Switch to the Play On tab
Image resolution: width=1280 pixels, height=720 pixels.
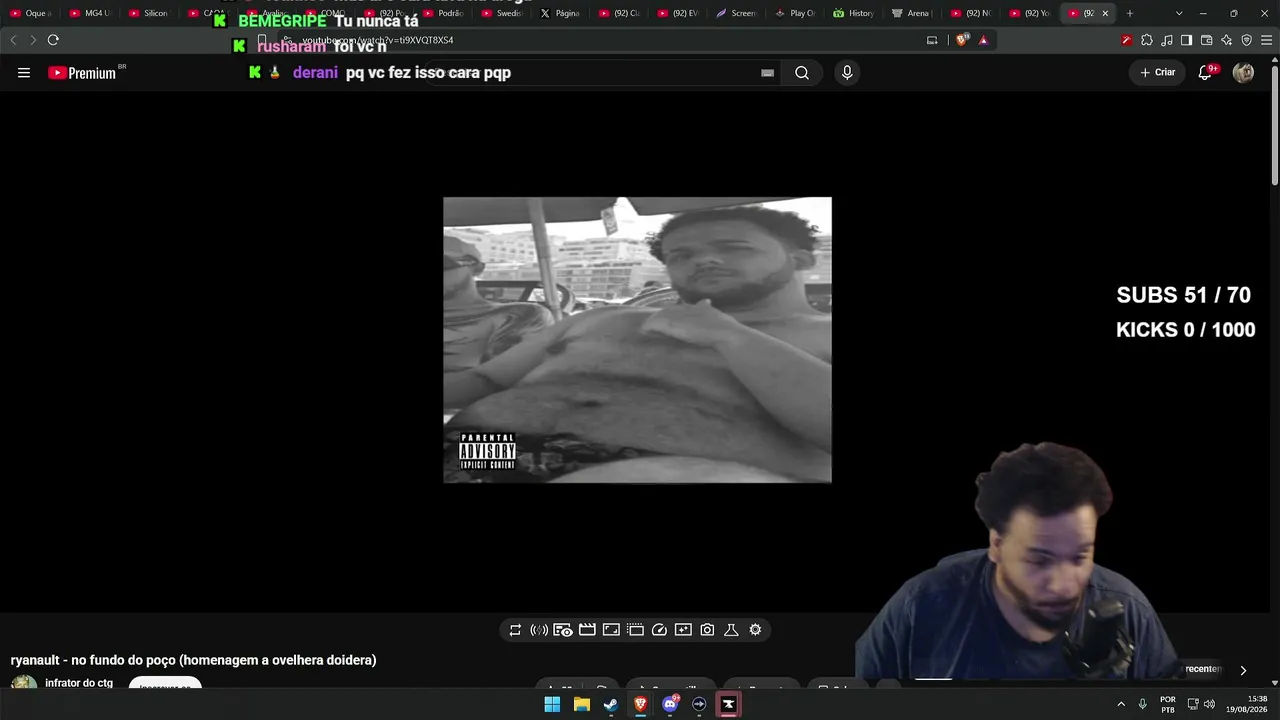(x=796, y=13)
